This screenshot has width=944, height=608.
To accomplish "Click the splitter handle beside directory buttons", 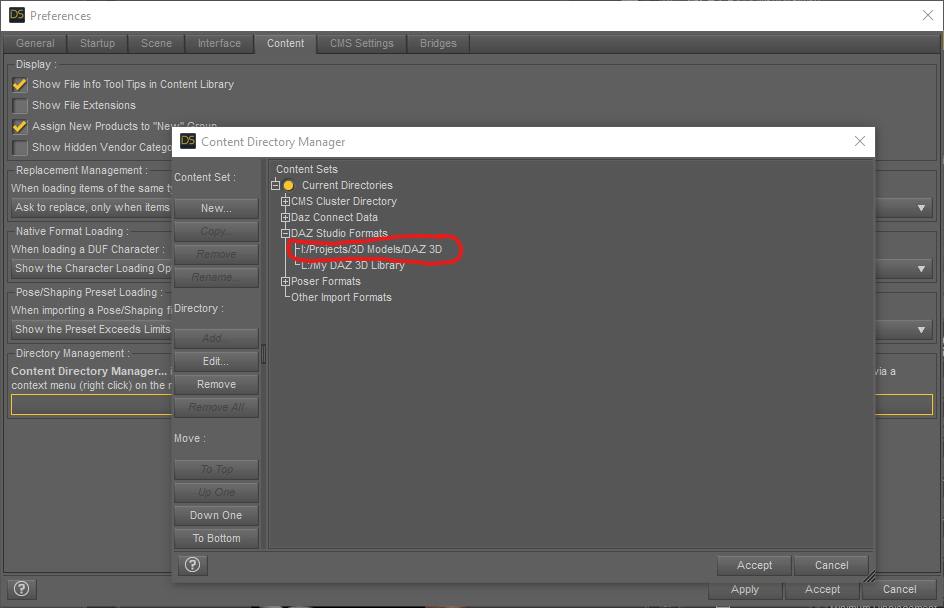I will click(263, 354).
